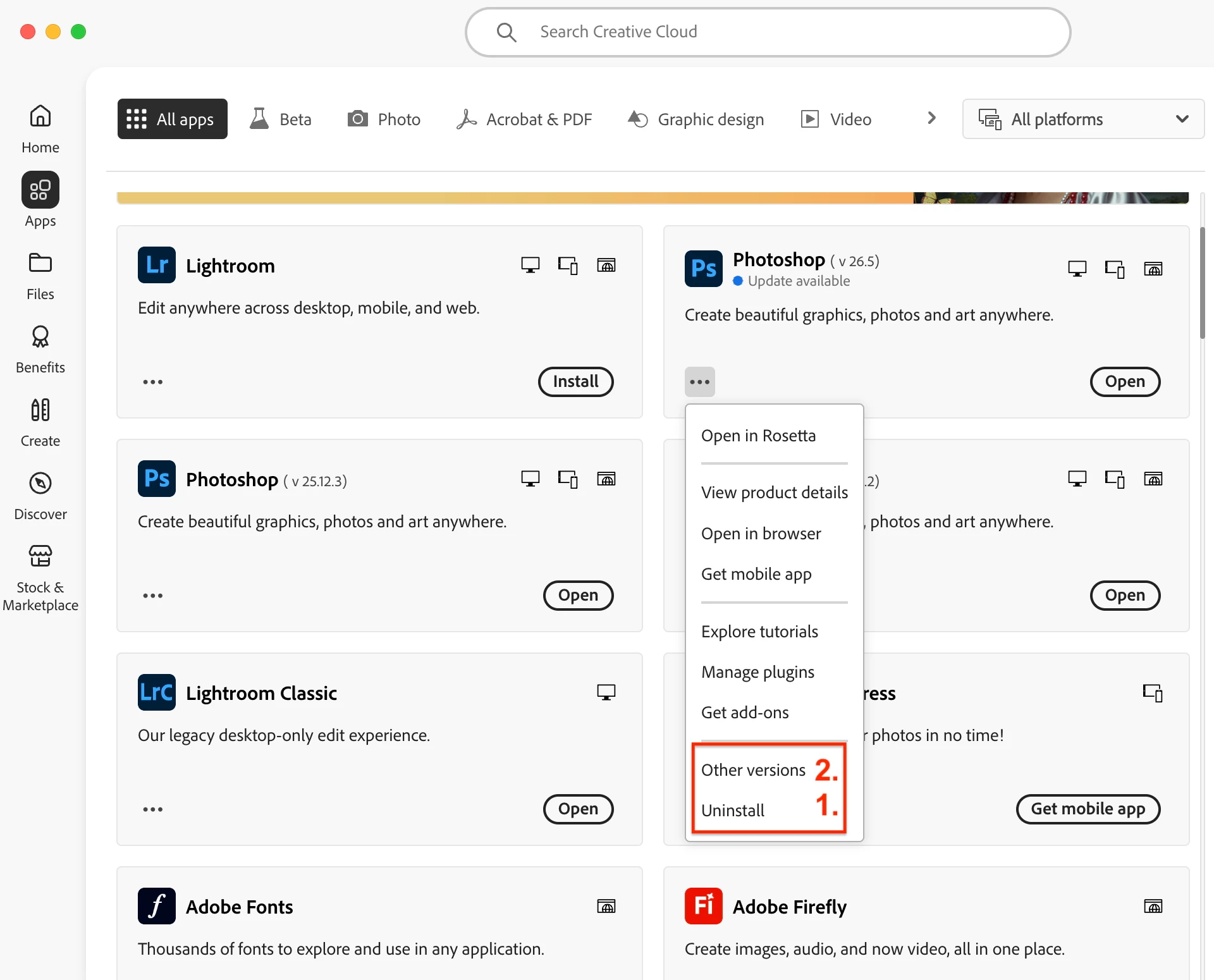Select the Graphic design category tab
Image resolution: width=1214 pixels, height=980 pixels.
pyautogui.click(x=696, y=119)
